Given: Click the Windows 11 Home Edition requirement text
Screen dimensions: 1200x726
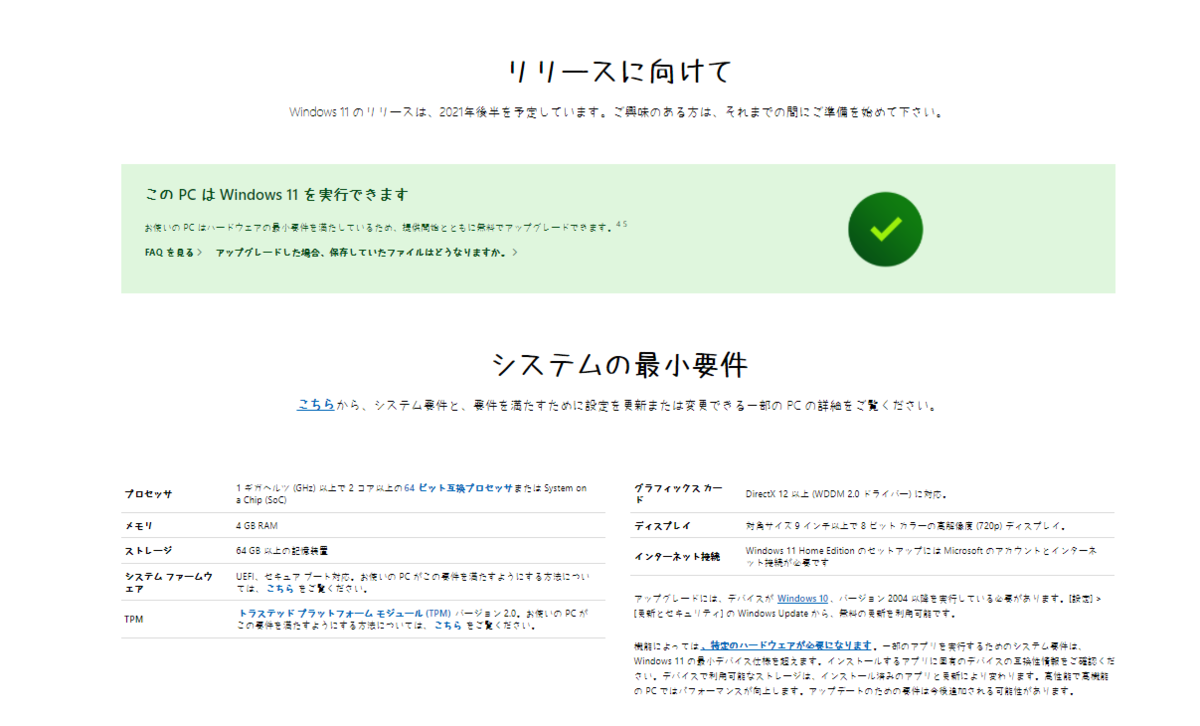Looking at the screenshot, I should [x=922, y=556].
